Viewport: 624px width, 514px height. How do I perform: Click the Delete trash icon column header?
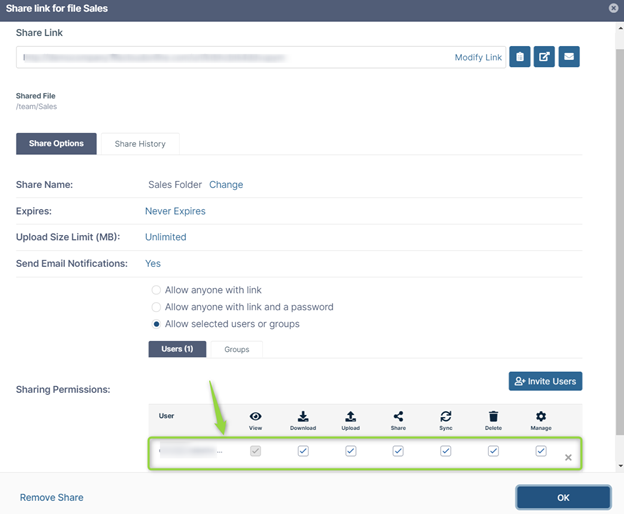point(493,421)
